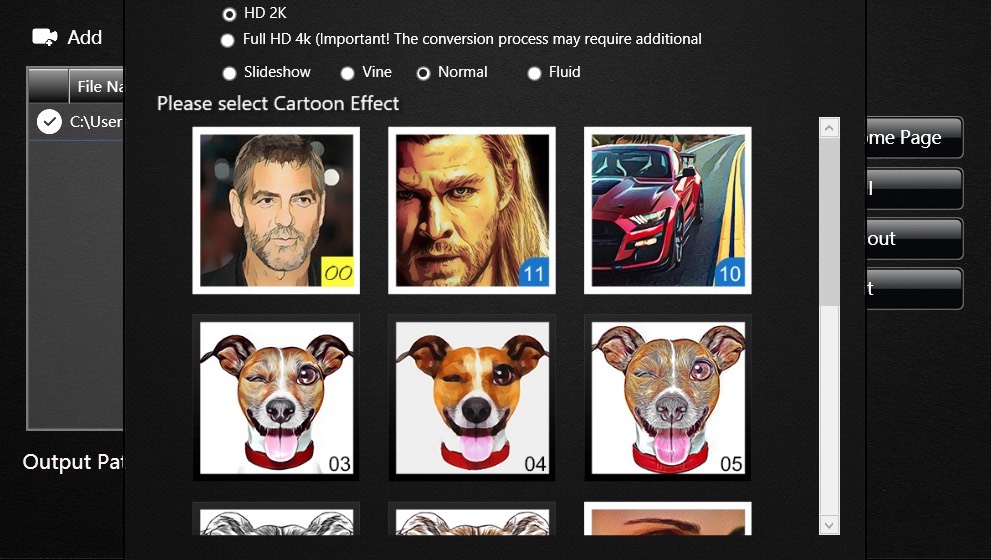
Task: Choose dog cartoon effect 05
Action: click(668, 397)
